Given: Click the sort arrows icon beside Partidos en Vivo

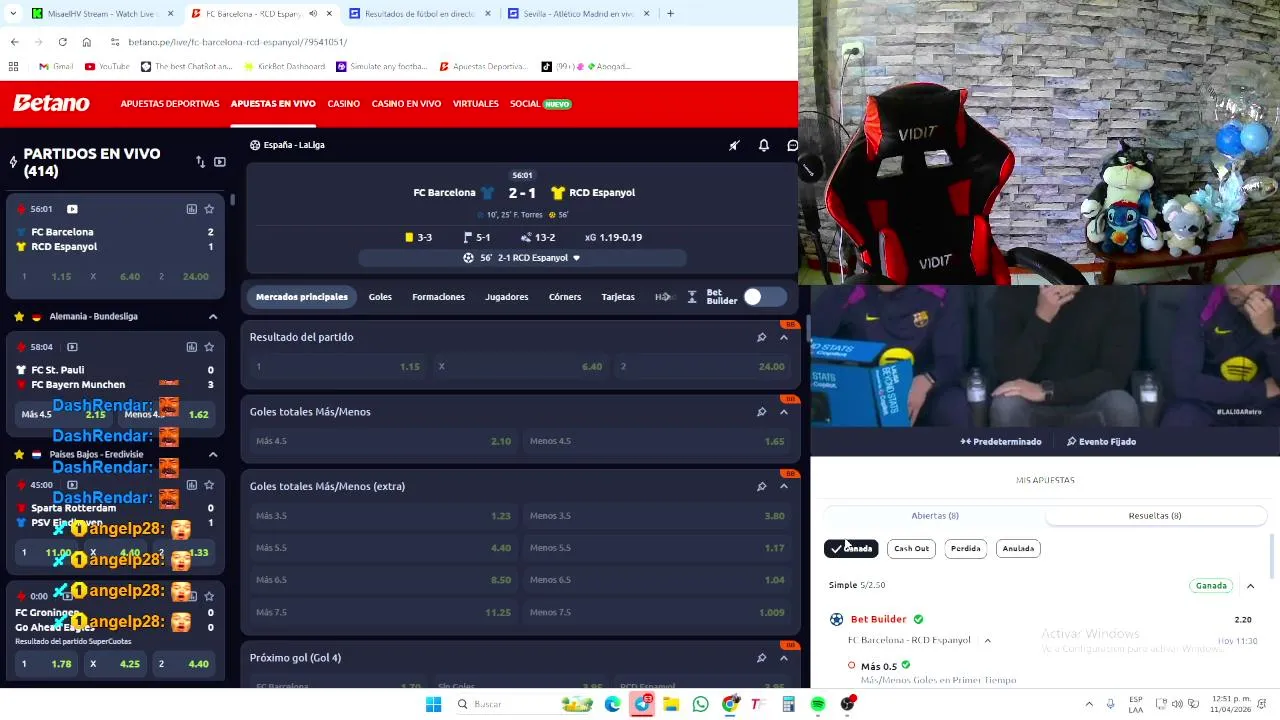Looking at the screenshot, I should [x=200, y=162].
